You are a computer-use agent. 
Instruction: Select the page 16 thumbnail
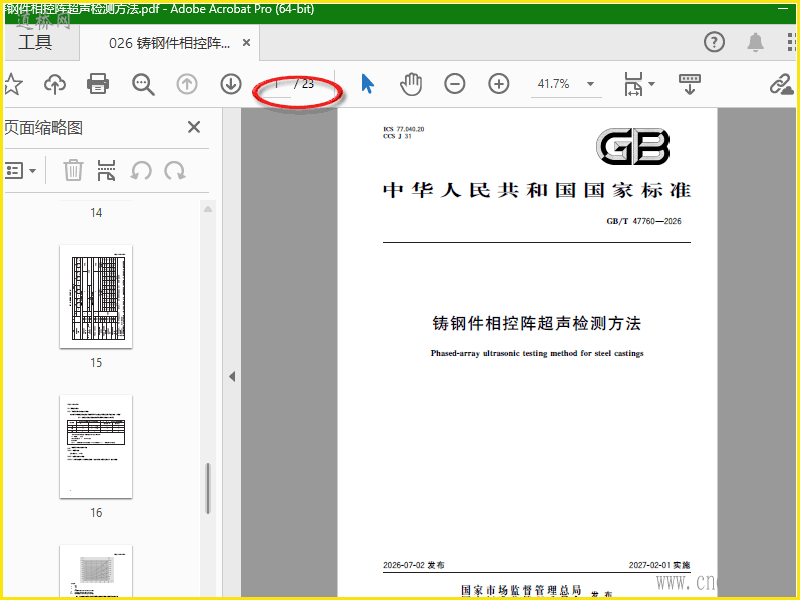pos(96,446)
